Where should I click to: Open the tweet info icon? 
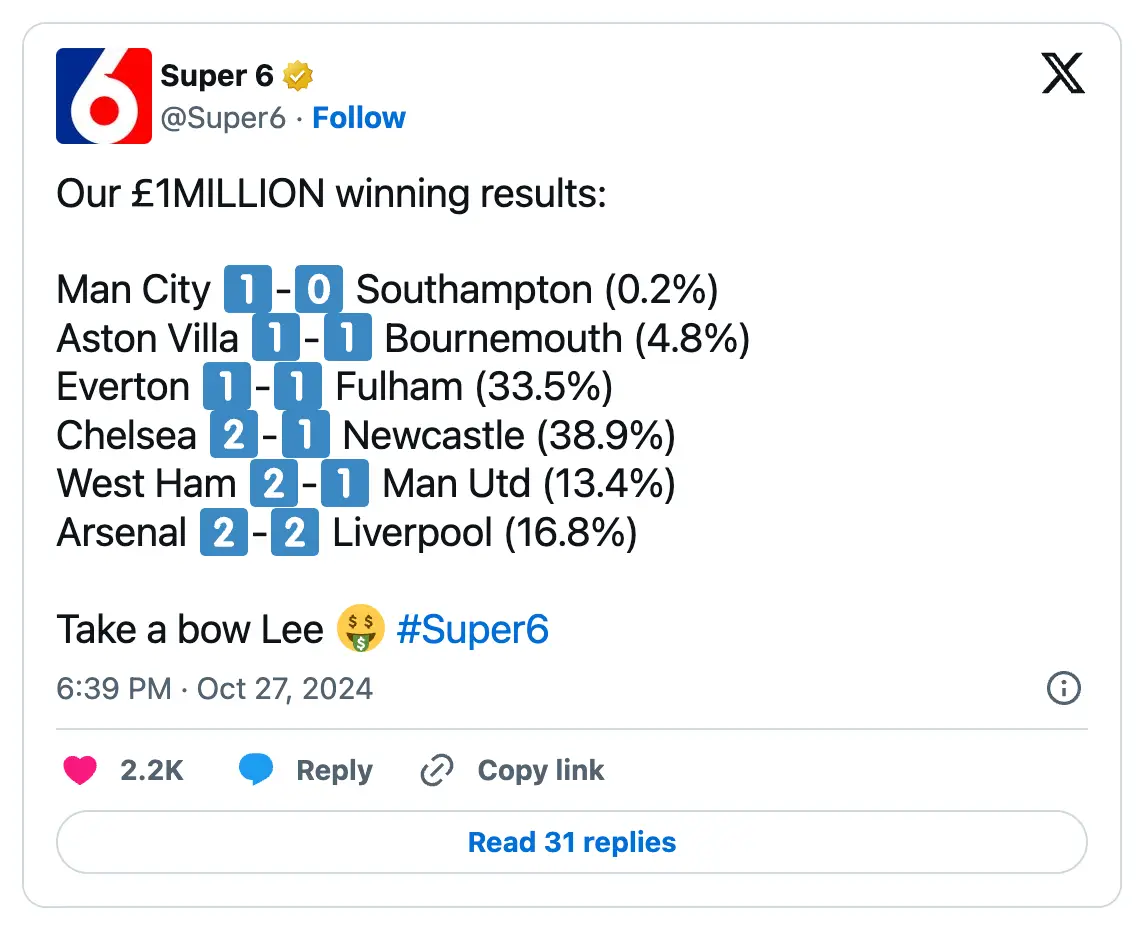(1063, 688)
